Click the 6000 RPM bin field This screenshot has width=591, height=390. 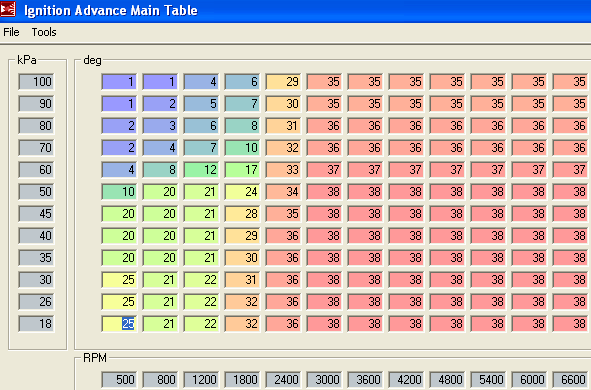point(530,379)
